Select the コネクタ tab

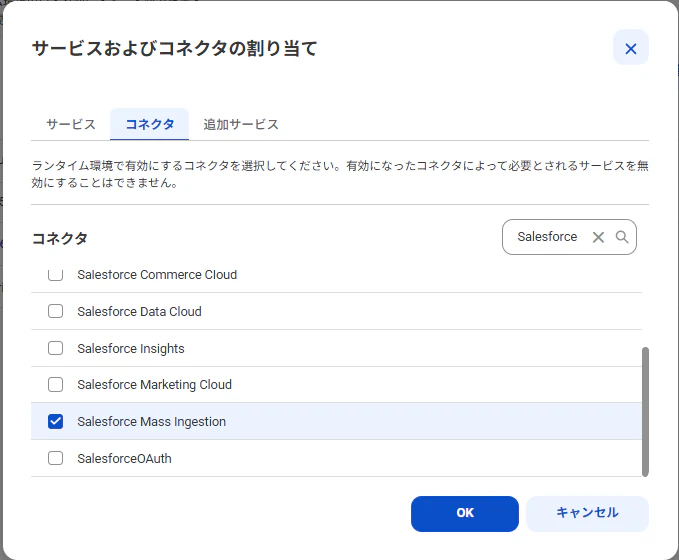[149, 124]
